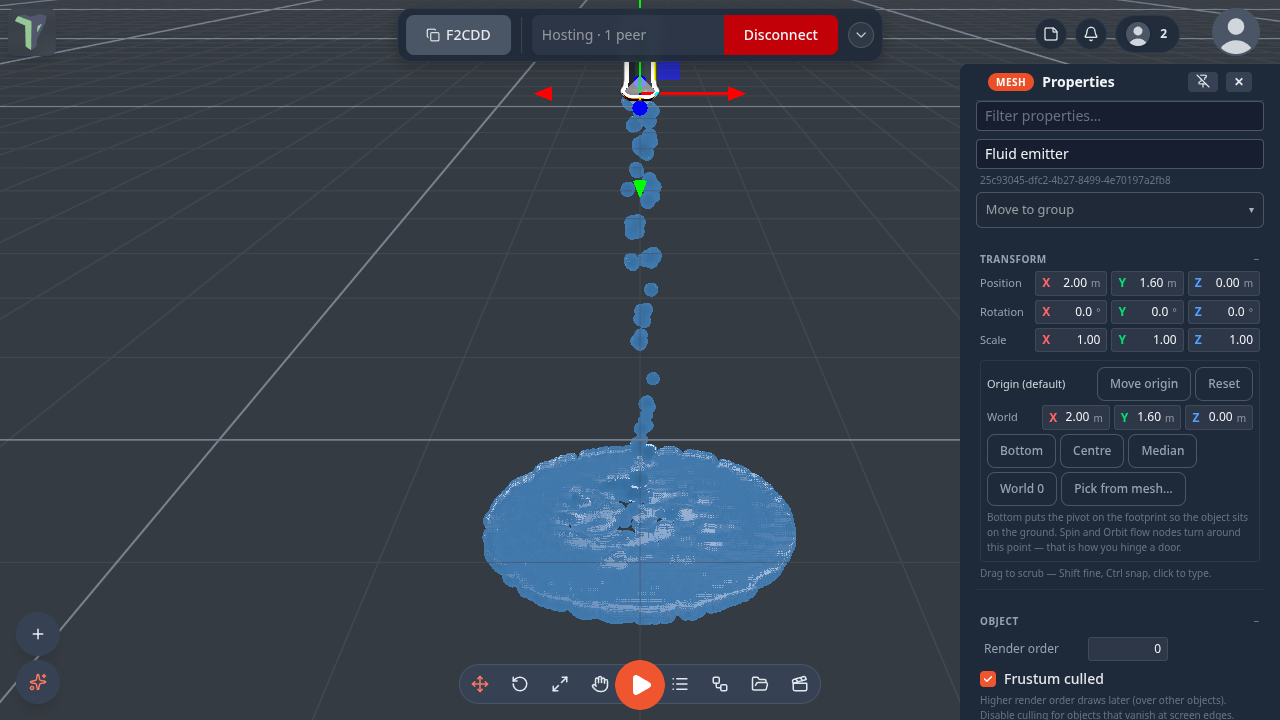Click the Move origin button

click(1144, 384)
